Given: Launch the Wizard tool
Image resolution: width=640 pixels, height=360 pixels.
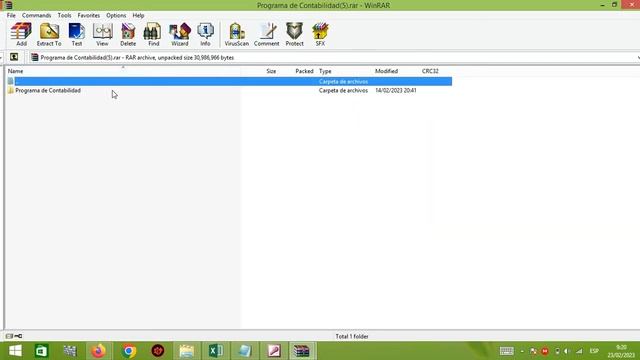Looking at the screenshot, I should tap(180, 34).
